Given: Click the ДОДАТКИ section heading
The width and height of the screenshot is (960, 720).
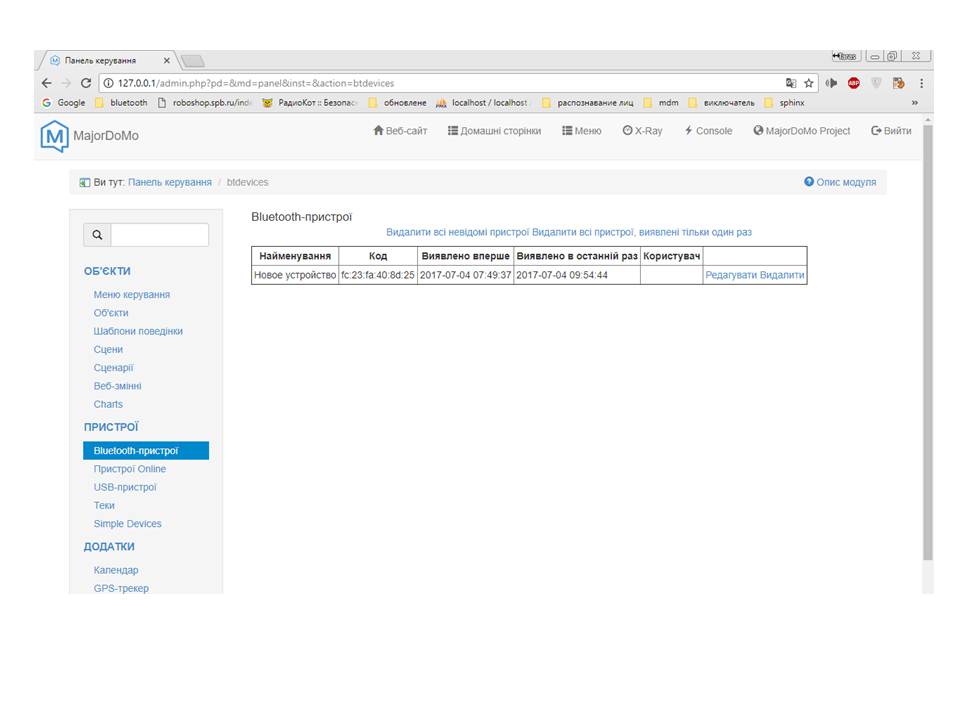Looking at the screenshot, I should pyautogui.click(x=109, y=547).
